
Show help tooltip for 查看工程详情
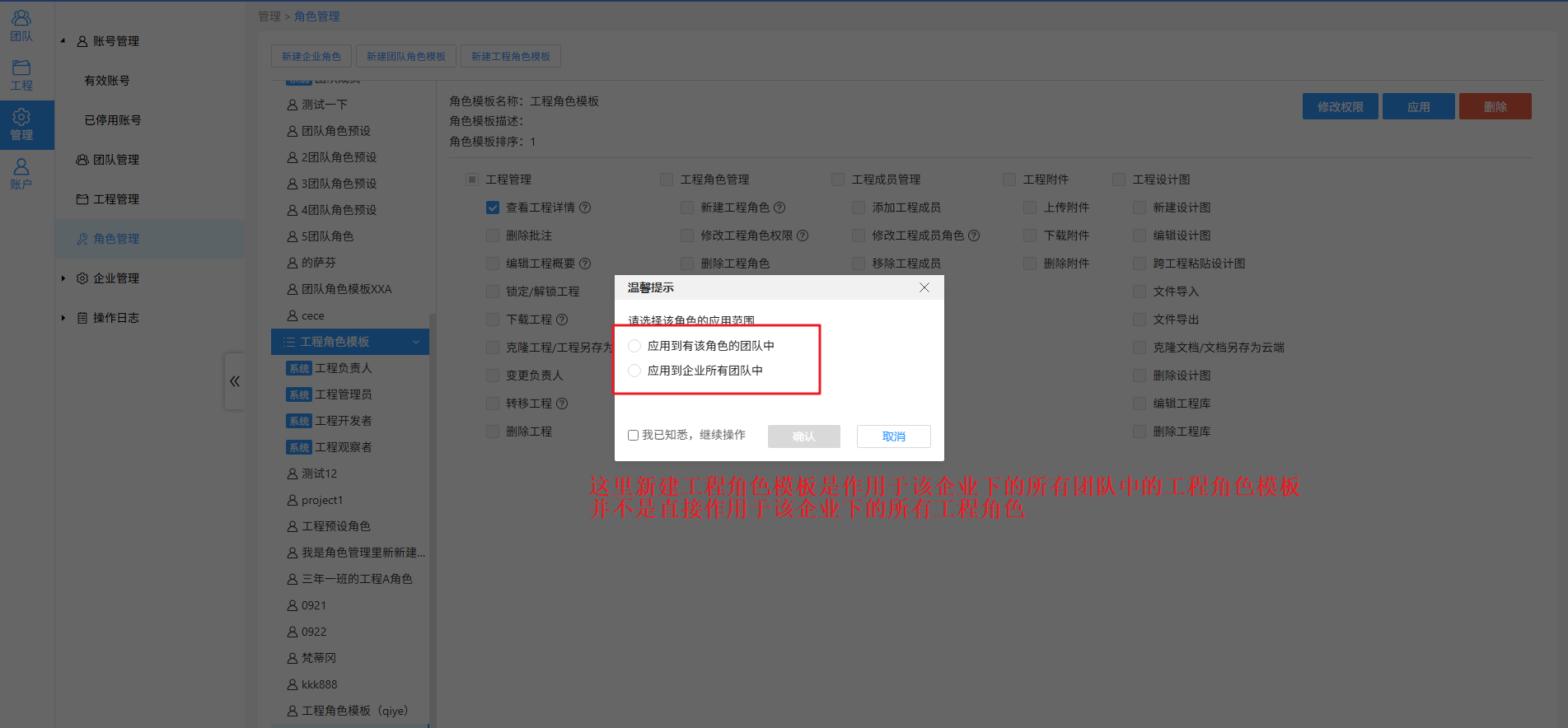tap(585, 208)
